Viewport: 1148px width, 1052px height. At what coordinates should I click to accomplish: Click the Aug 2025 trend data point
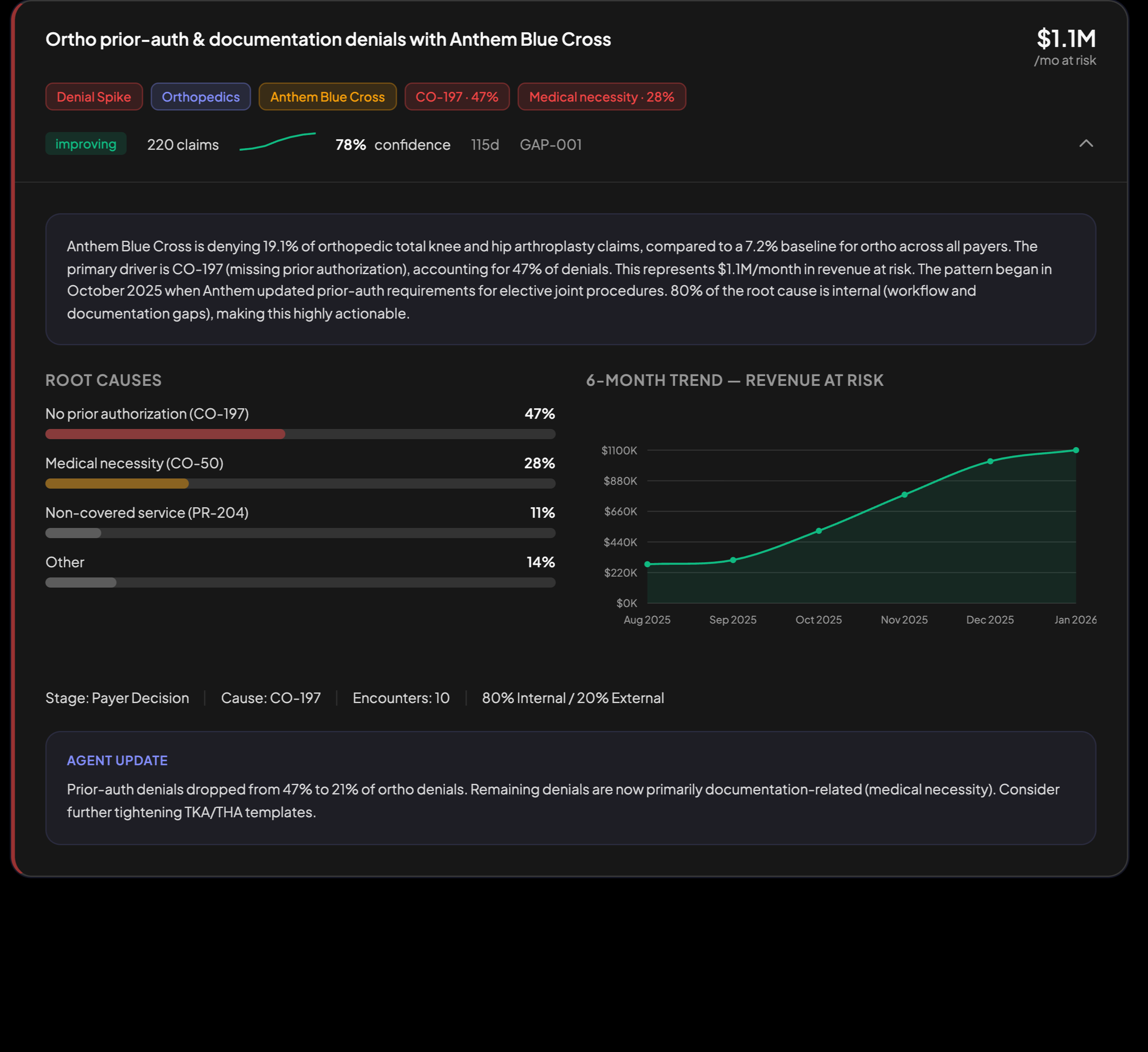point(647,564)
